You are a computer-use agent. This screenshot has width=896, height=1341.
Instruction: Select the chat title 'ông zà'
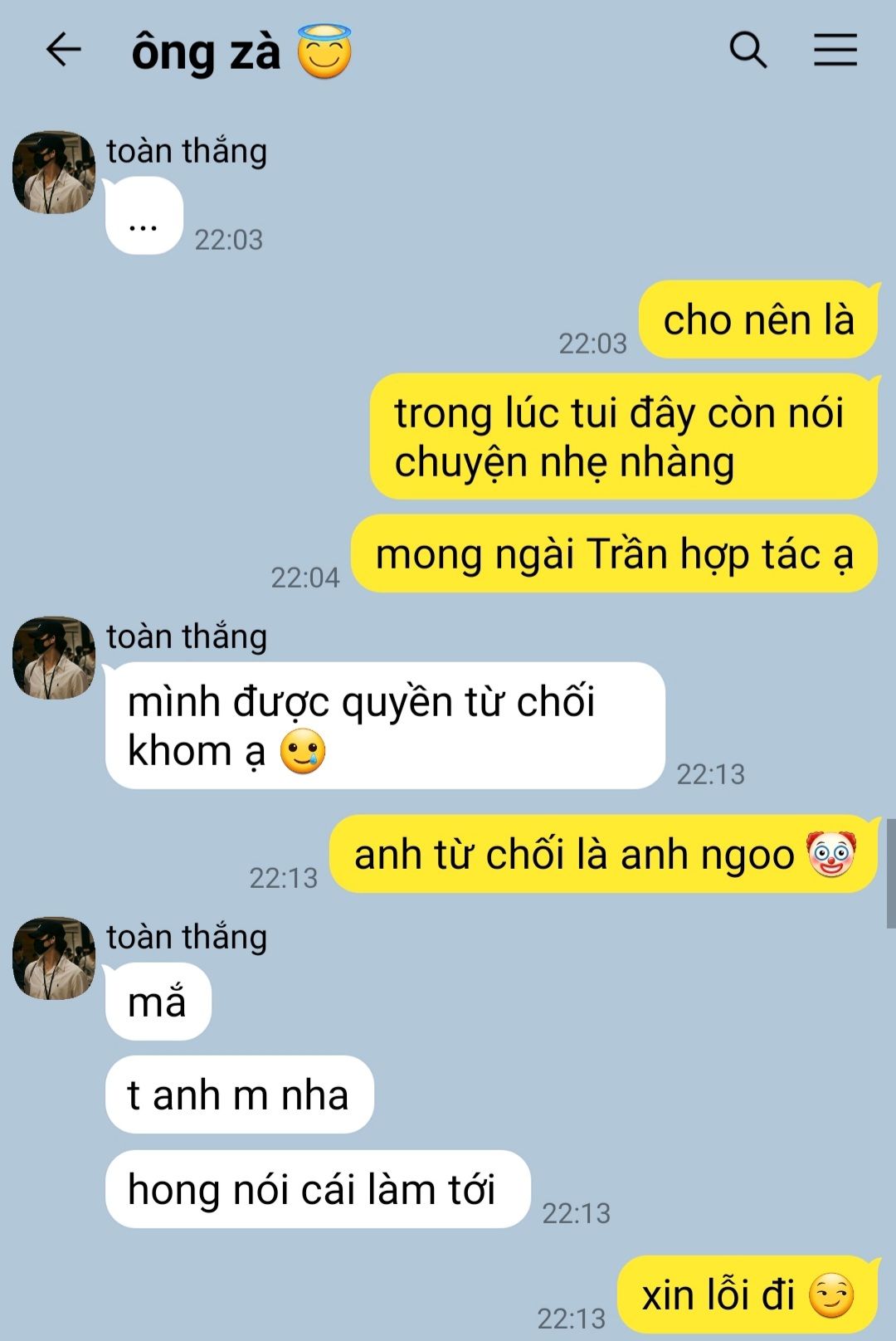pyautogui.click(x=207, y=52)
